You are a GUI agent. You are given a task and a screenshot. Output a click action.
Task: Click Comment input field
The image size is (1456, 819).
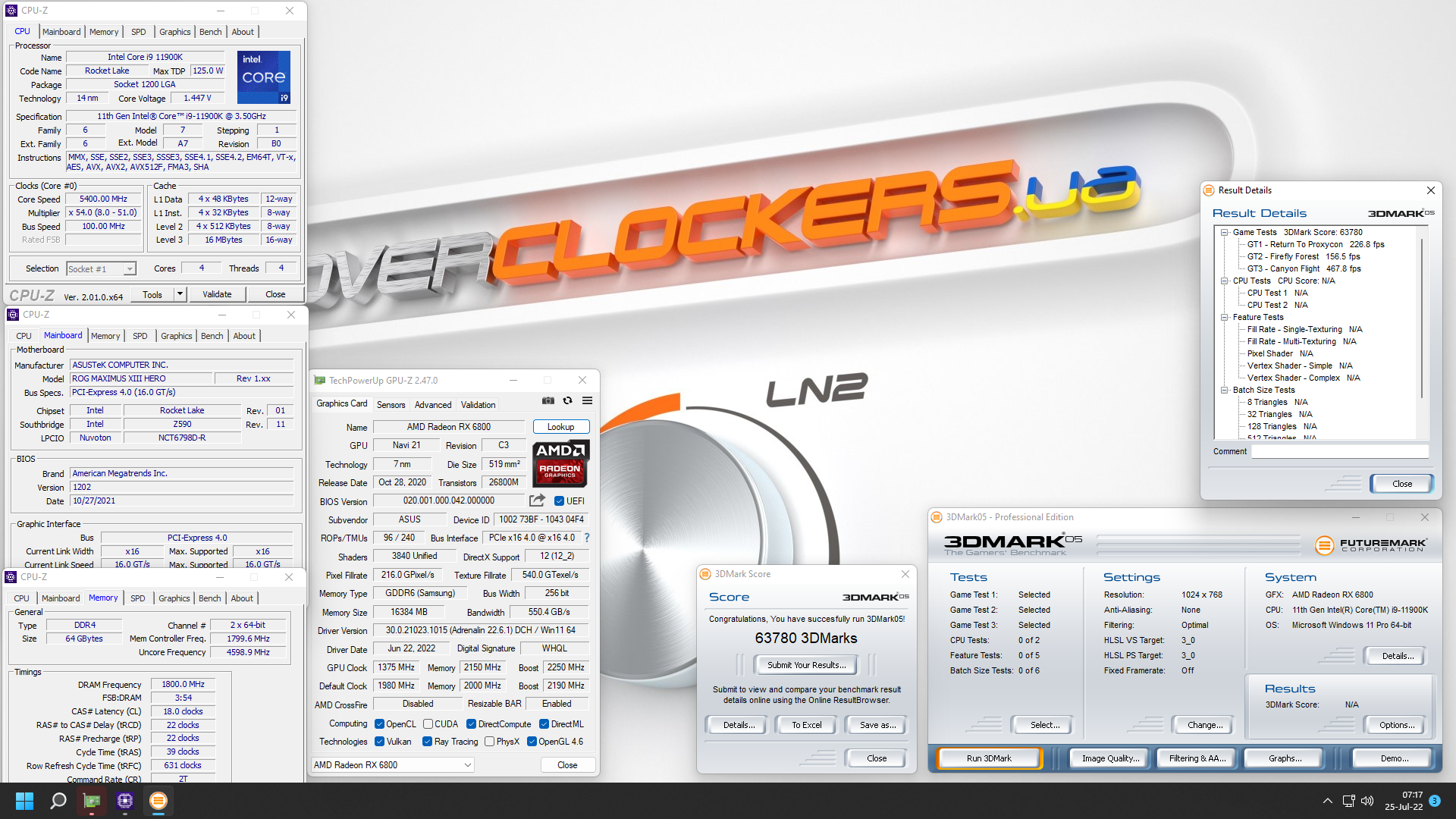point(1339,451)
